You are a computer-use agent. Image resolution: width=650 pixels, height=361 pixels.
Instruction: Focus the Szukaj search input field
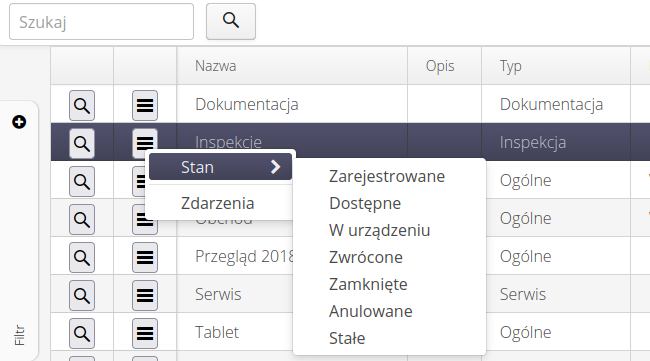coord(102,22)
